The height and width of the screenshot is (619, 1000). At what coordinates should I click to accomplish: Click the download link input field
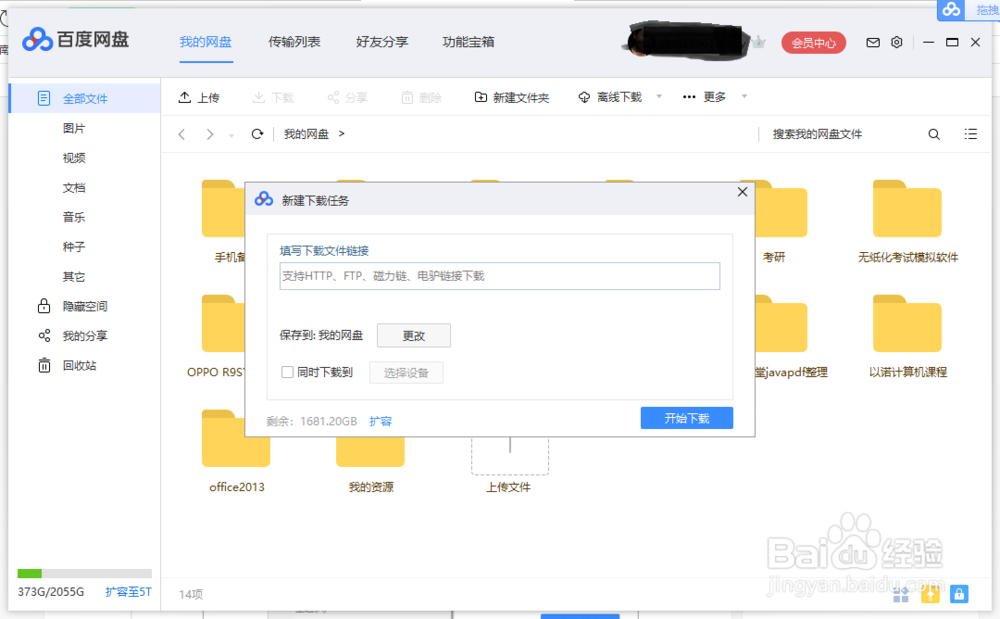[x=498, y=276]
